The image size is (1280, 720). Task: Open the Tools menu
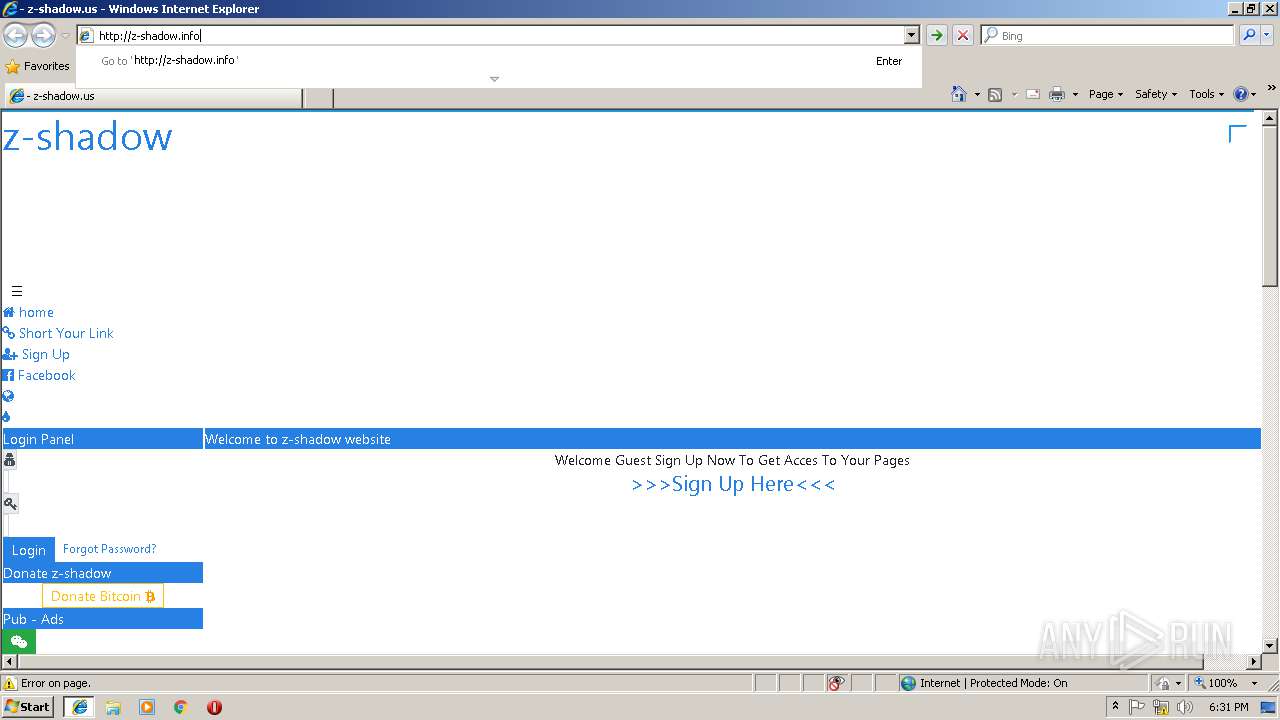[1206, 94]
